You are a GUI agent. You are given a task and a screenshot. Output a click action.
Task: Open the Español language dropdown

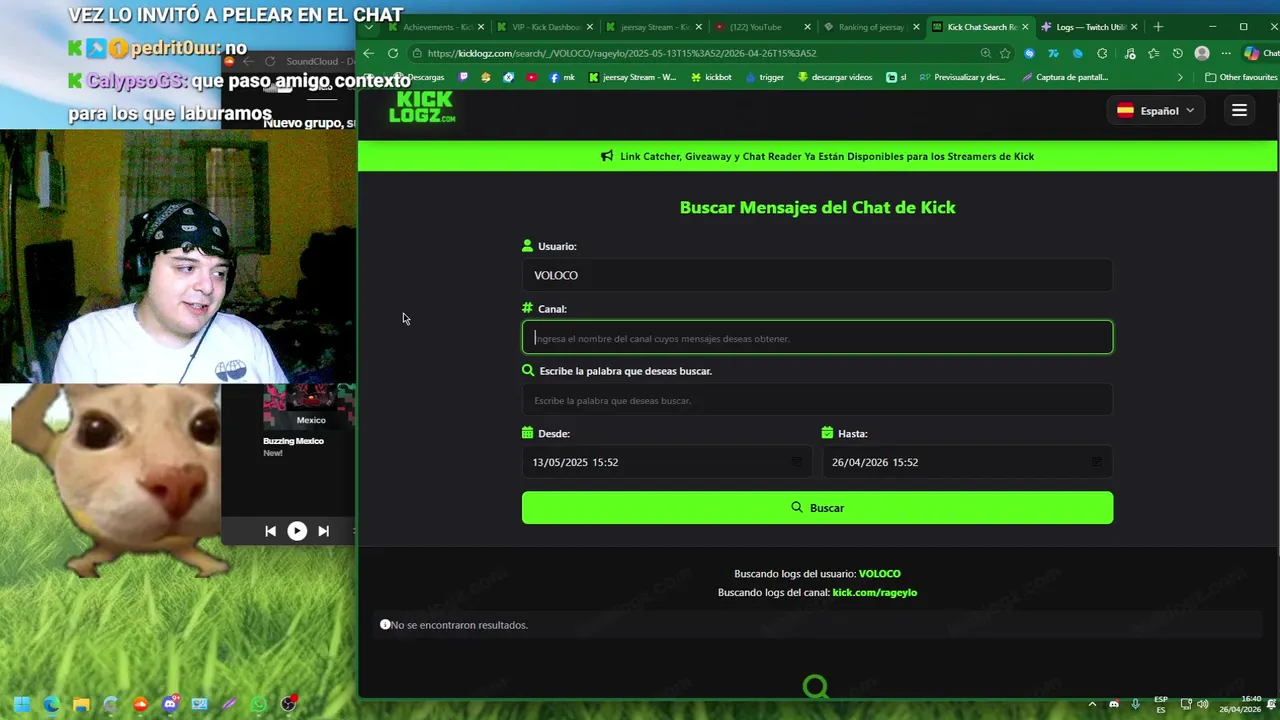click(x=1155, y=111)
